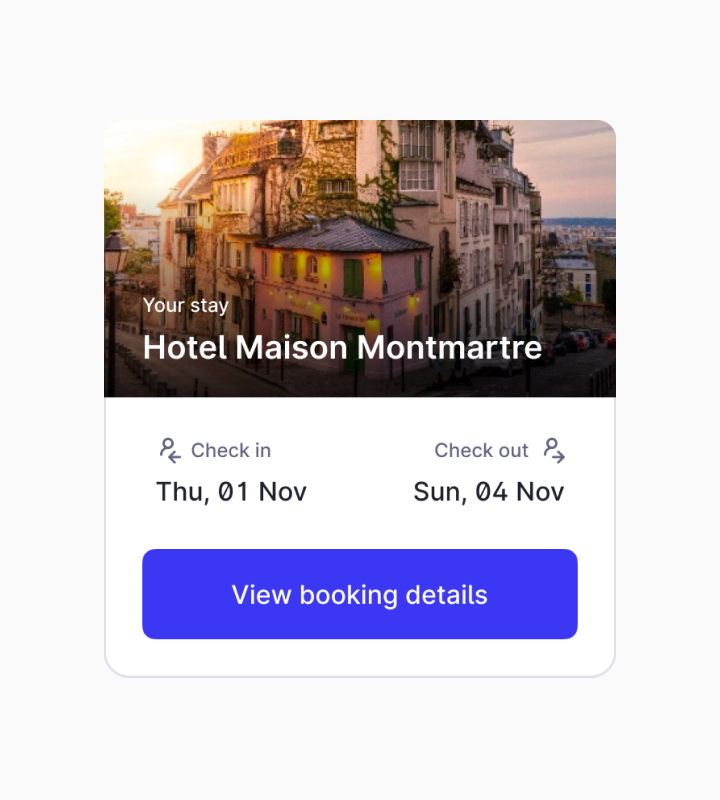
Task: Click the parked cars in the photo
Action: [580, 342]
